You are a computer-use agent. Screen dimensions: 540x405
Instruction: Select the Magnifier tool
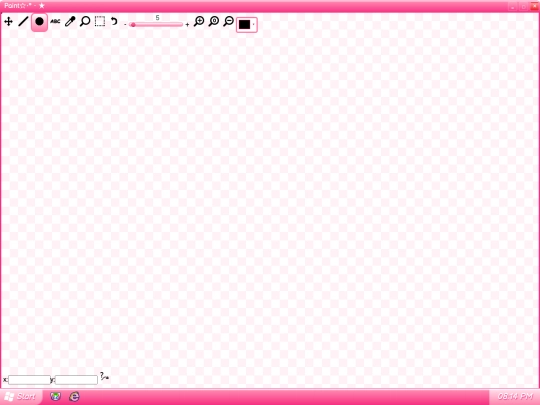point(85,21)
